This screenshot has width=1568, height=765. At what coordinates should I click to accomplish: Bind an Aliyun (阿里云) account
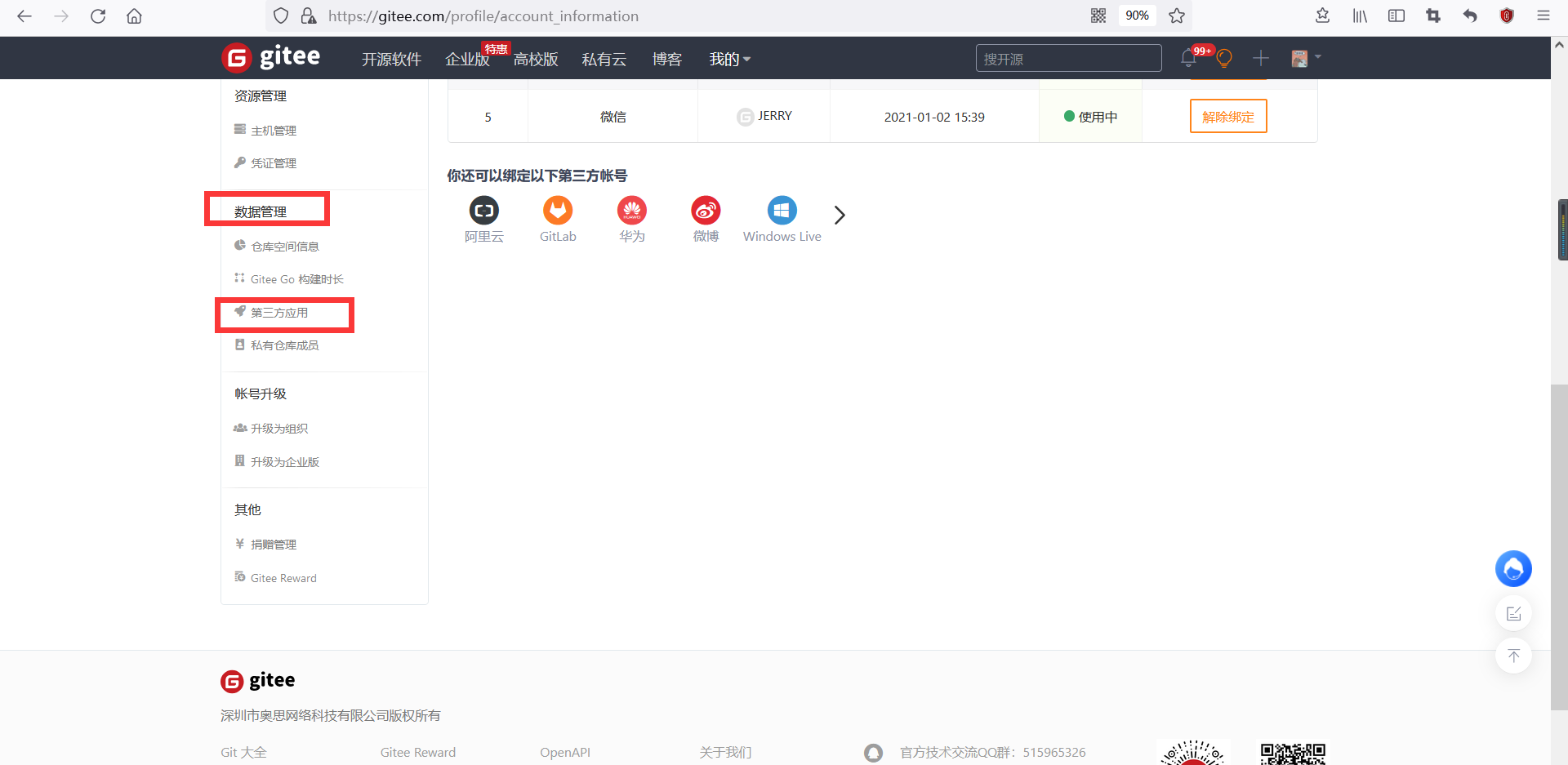point(484,220)
